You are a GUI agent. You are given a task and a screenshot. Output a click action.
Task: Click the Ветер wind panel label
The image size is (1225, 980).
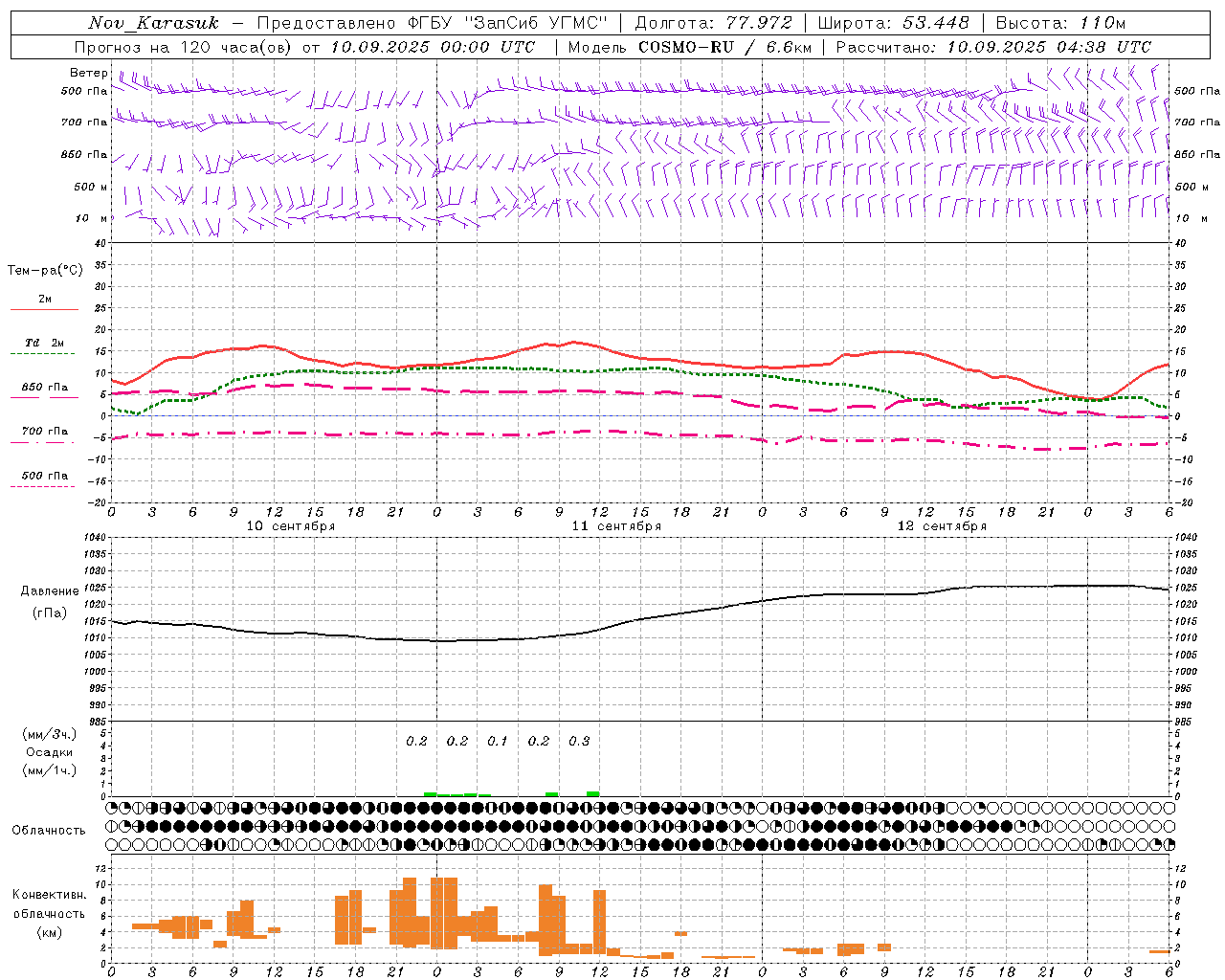coord(89,73)
